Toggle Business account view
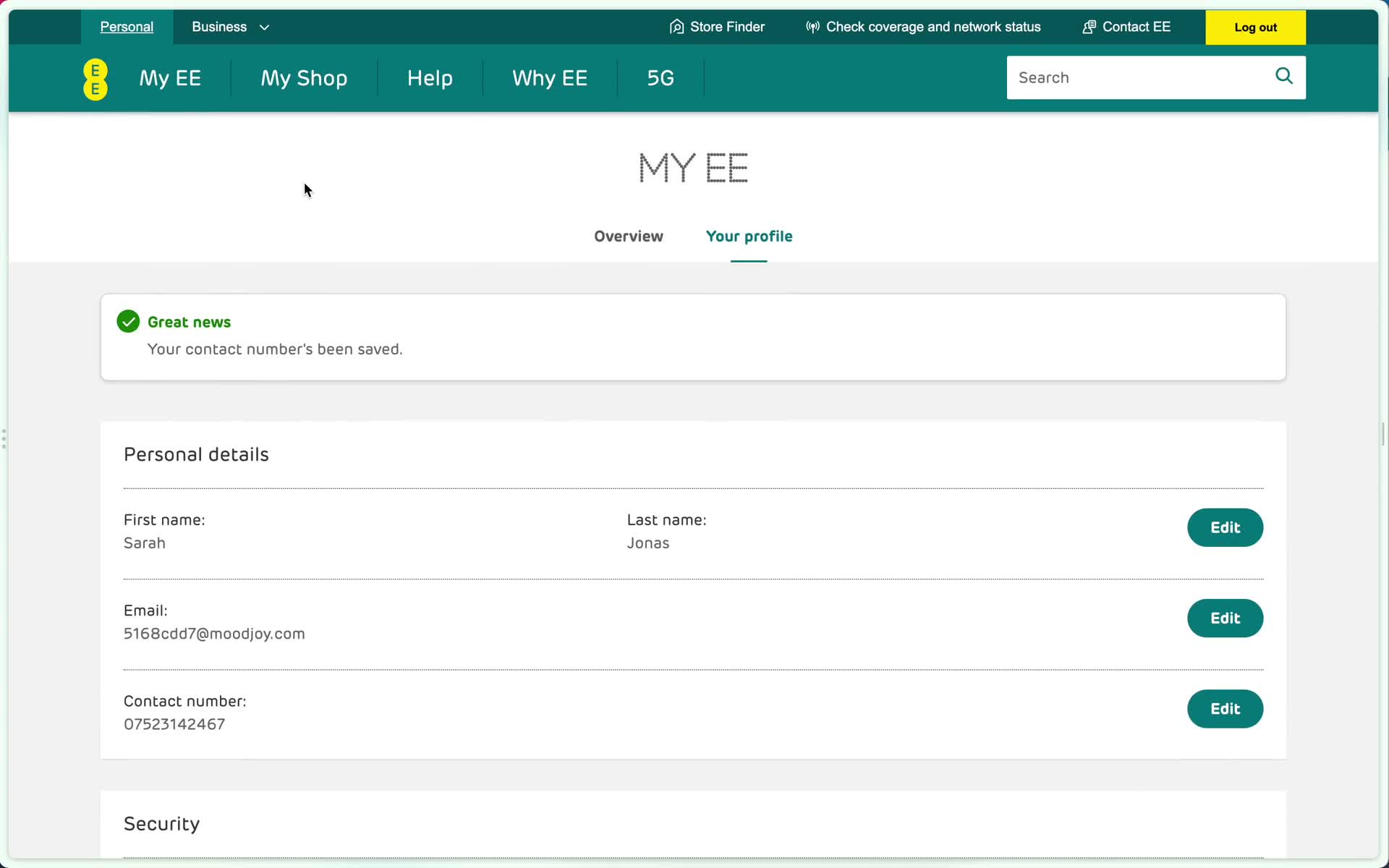This screenshot has width=1389, height=868. tap(229, 27)
